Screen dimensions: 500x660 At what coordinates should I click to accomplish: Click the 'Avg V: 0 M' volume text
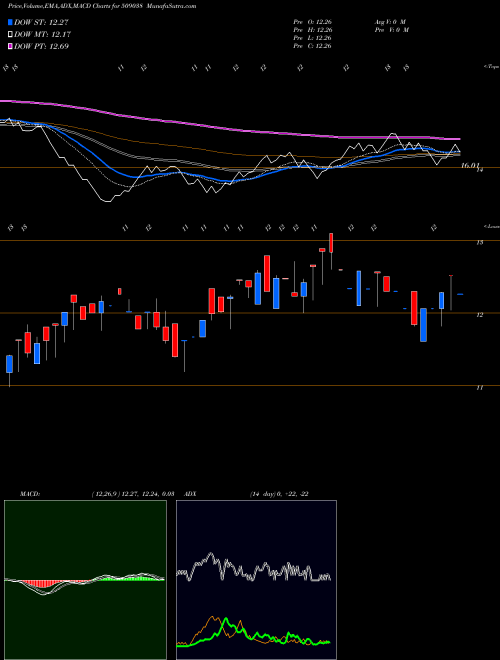[x=389, y=21]
